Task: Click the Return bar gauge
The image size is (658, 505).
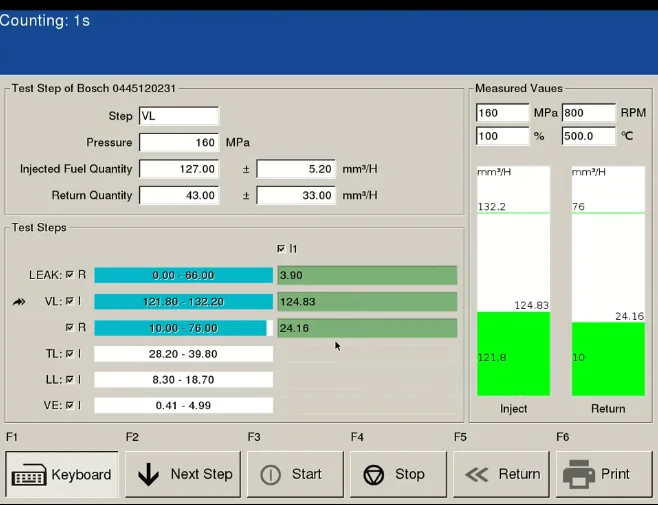Action: tap(608, 281)
